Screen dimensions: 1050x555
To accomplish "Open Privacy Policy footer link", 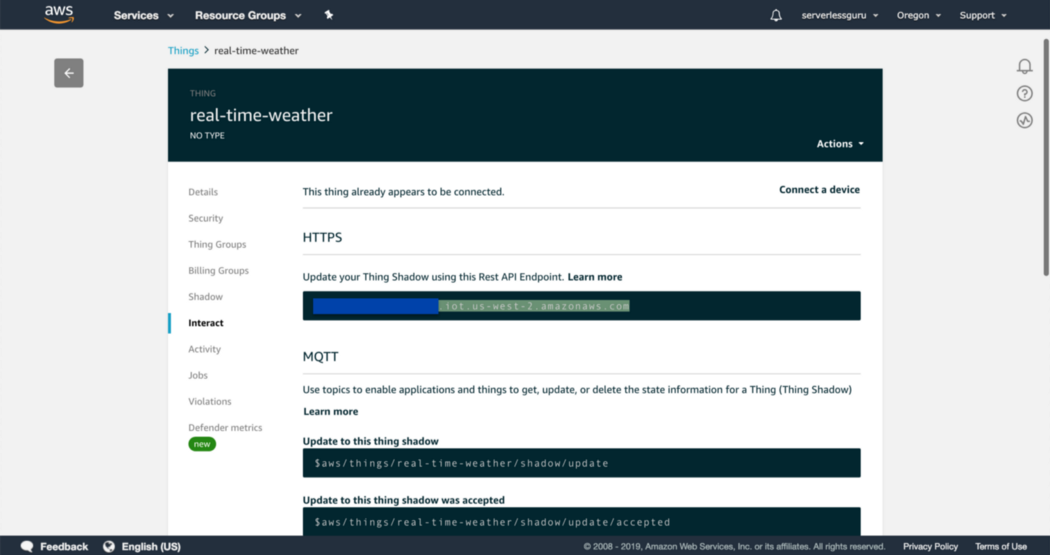I will 930,546.
